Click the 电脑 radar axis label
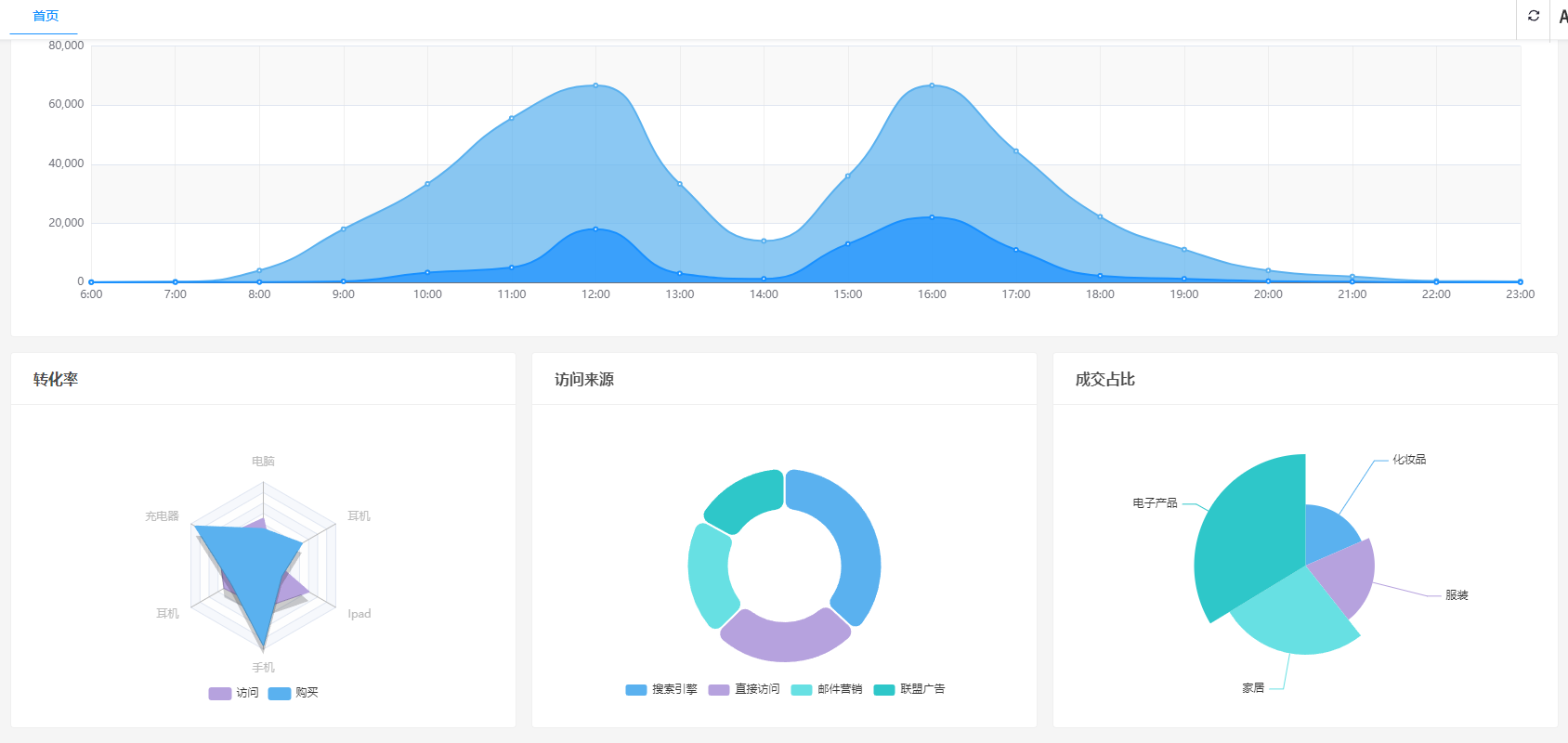This screenshot has width=1568, height=743. click(x=263, y=461)
